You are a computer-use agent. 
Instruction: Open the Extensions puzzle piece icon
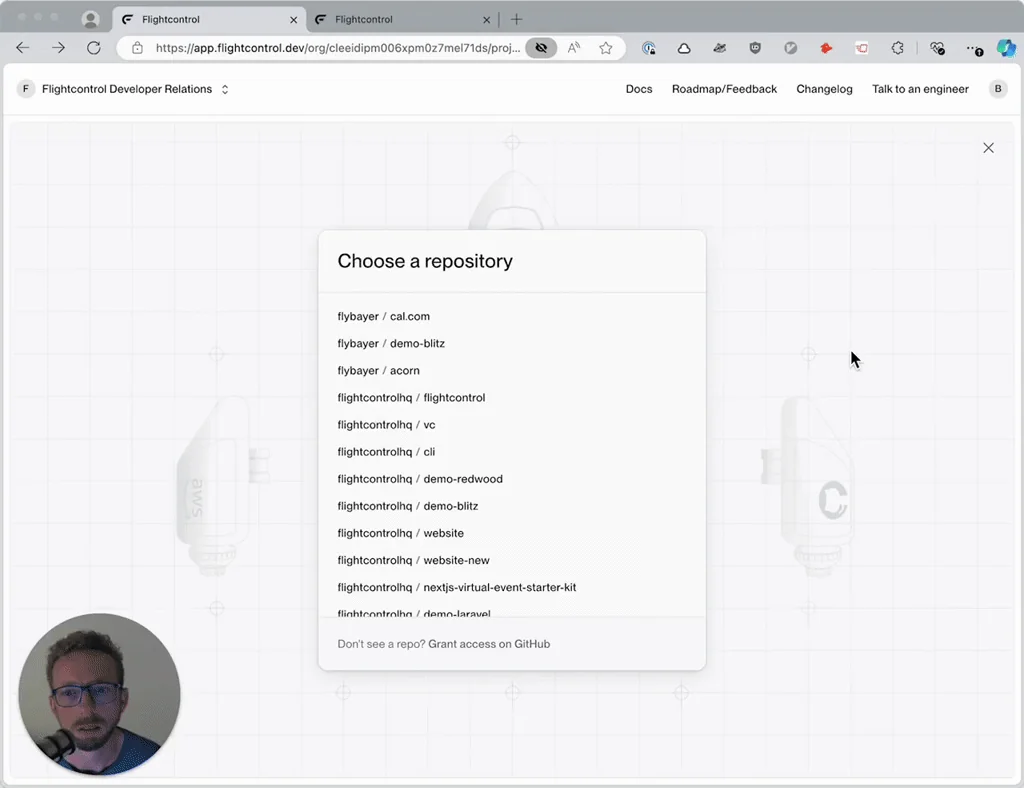pos(897,48)
